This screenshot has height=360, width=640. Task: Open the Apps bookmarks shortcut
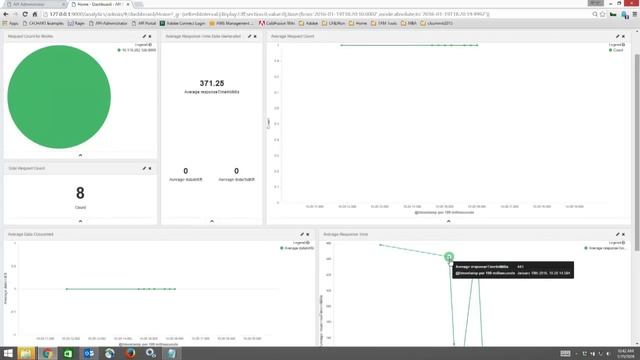point(11,23)
